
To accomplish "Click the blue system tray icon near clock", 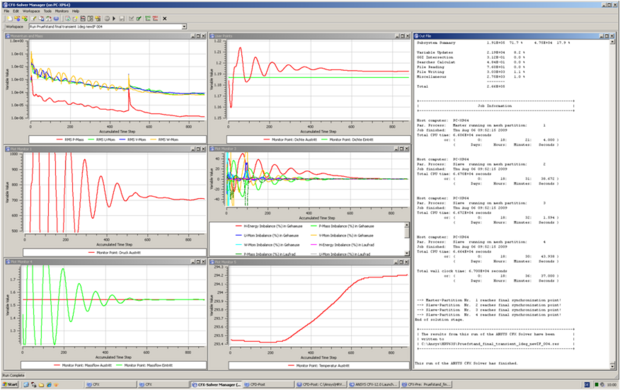I will coord(587,384).
